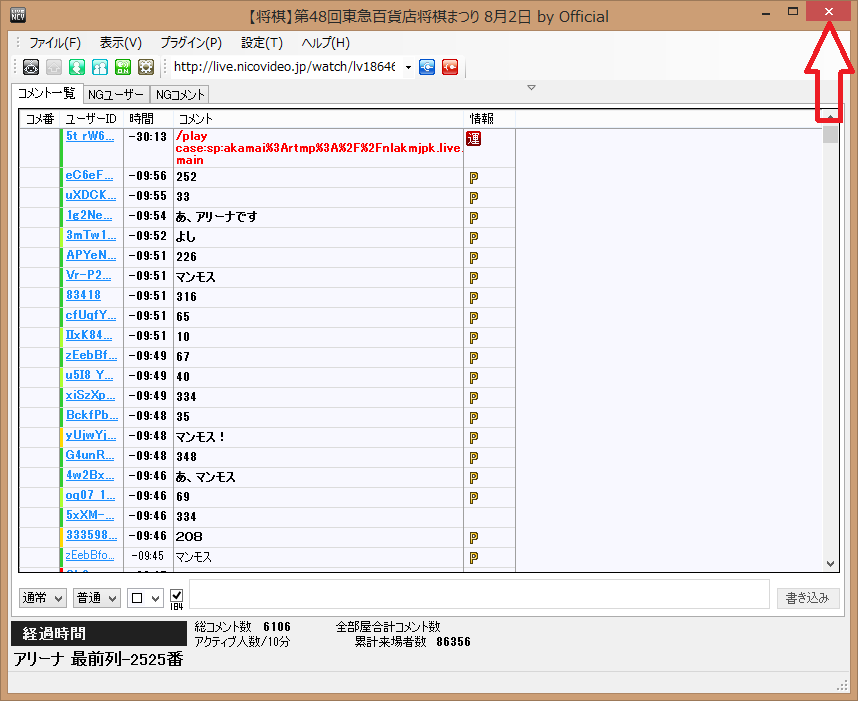Click the eye-shaped viewer icon in toolbar
858x701 pixels.
[x=31, y=67]
